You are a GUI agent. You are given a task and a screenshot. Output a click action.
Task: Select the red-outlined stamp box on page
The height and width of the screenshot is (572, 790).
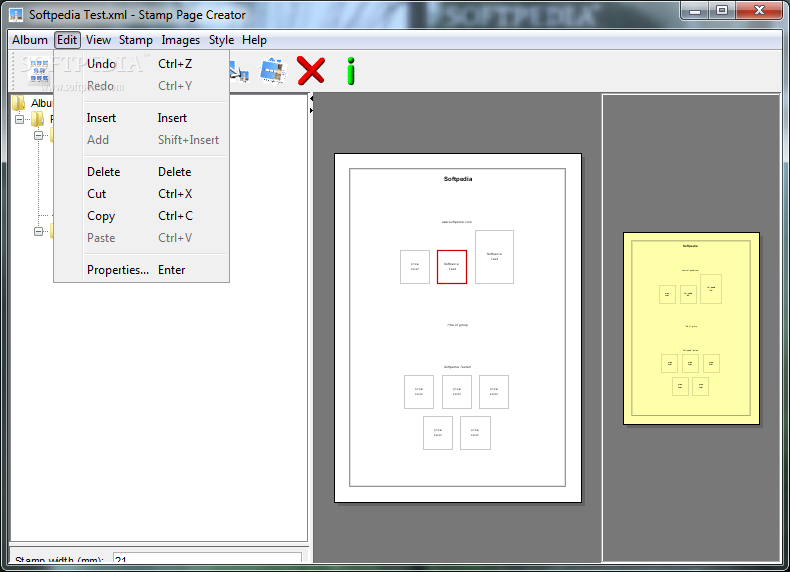pyautogui.click(x=452, y=267)
